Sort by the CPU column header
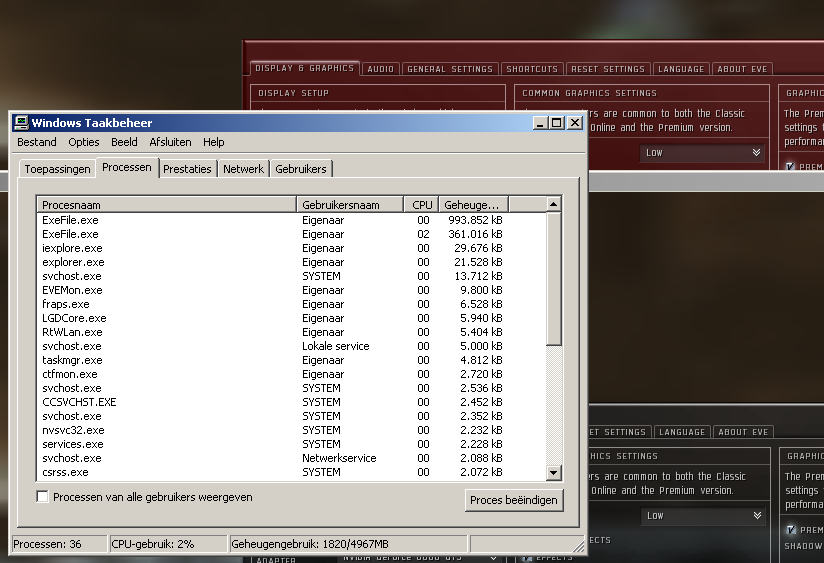This screenshot has height=563, width=824. point(421,204)
